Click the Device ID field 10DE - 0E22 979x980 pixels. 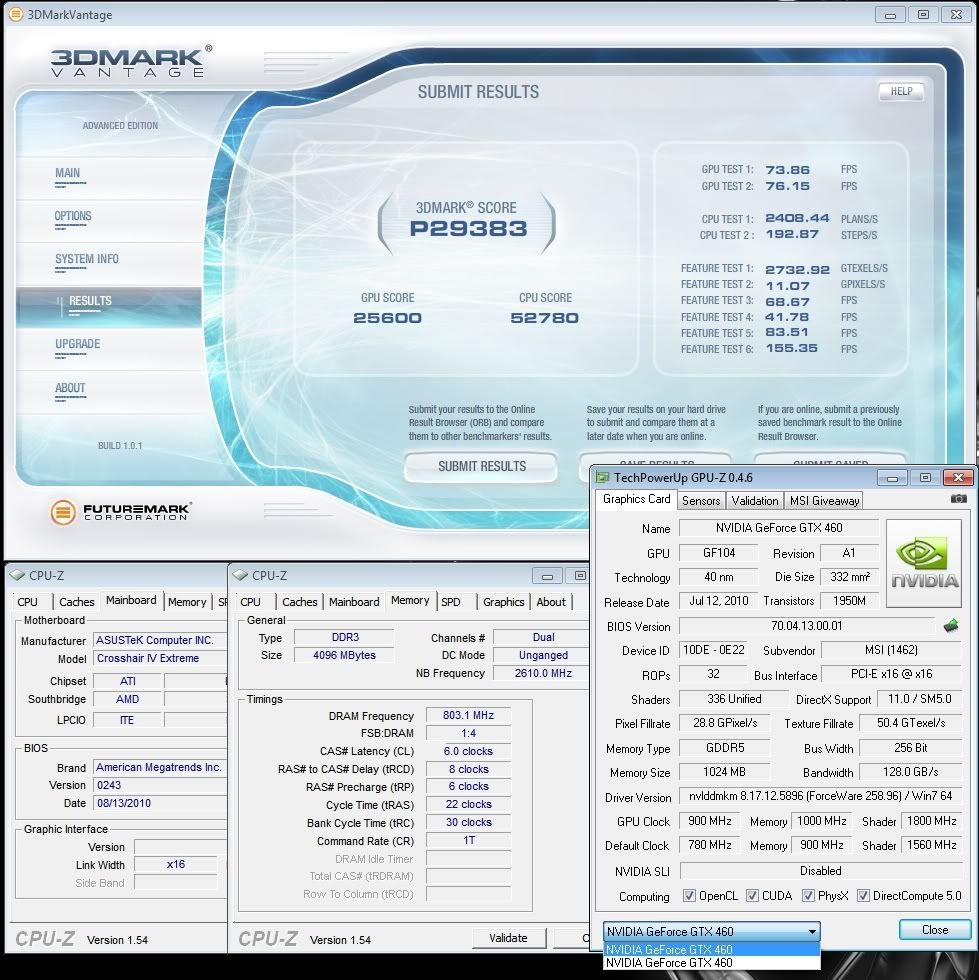[713, 651]
